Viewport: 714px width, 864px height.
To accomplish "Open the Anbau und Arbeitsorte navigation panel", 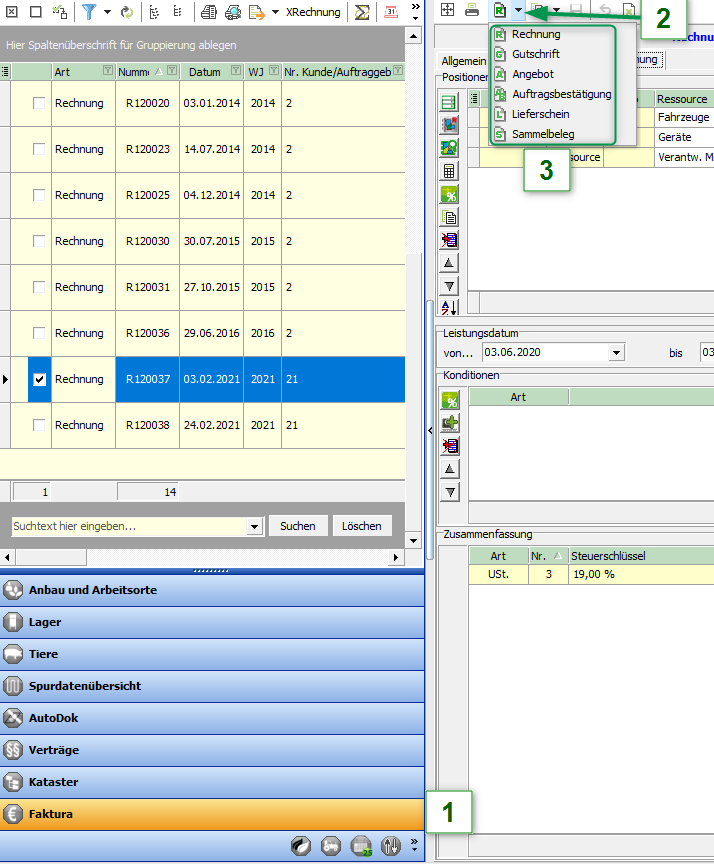I will (x=212, y=590).
